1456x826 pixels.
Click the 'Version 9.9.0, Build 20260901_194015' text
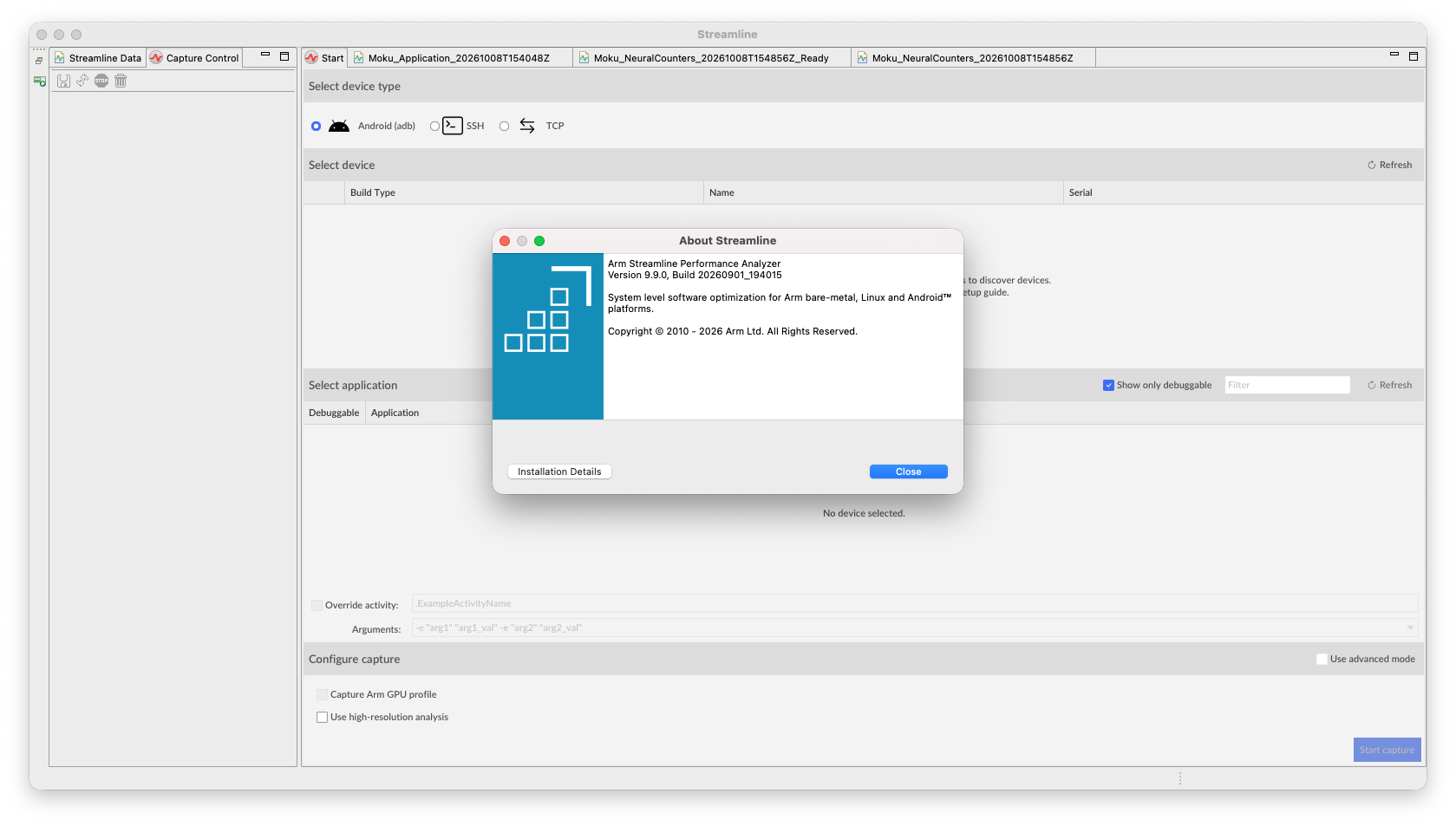tap(695, 275)
